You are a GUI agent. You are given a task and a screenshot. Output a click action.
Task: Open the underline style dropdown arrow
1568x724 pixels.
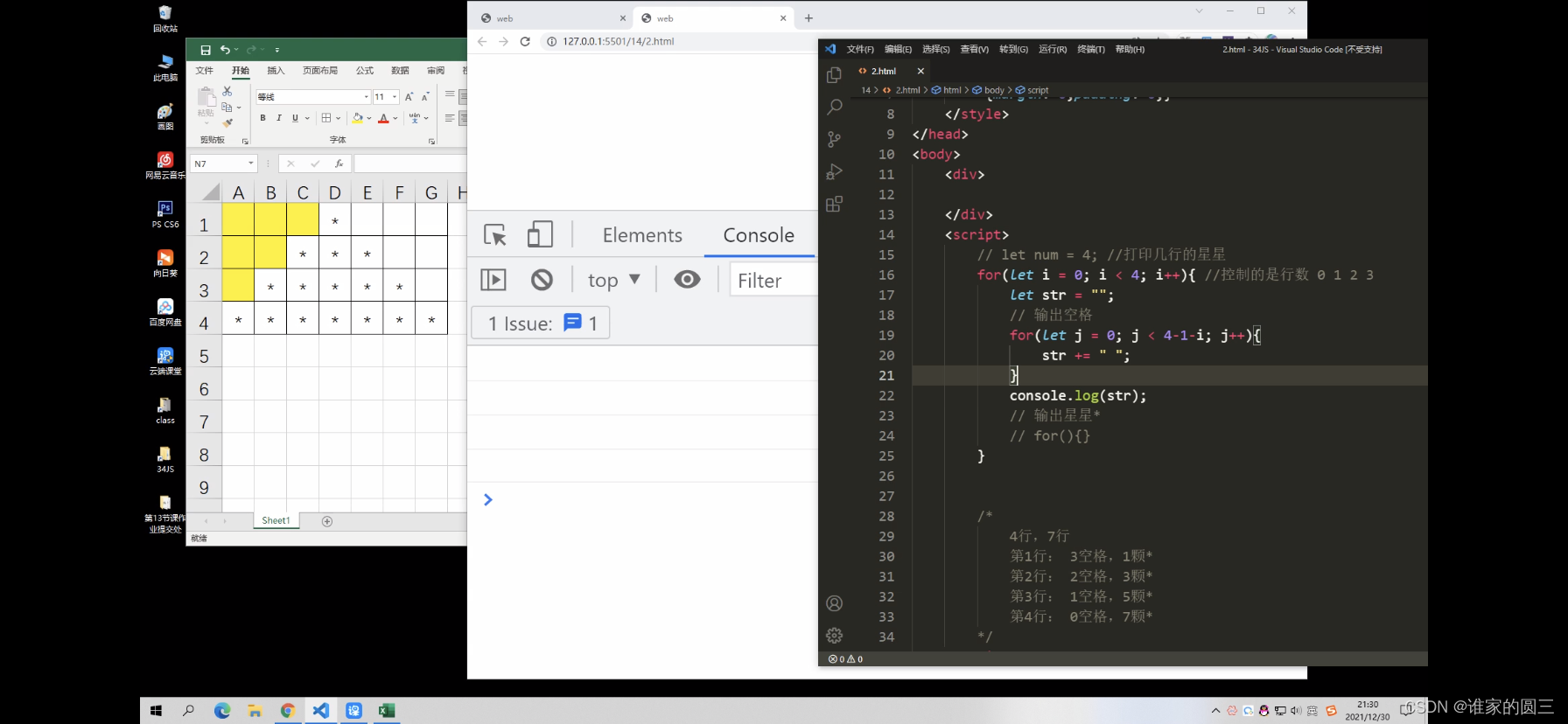click(x=307, y=118)
